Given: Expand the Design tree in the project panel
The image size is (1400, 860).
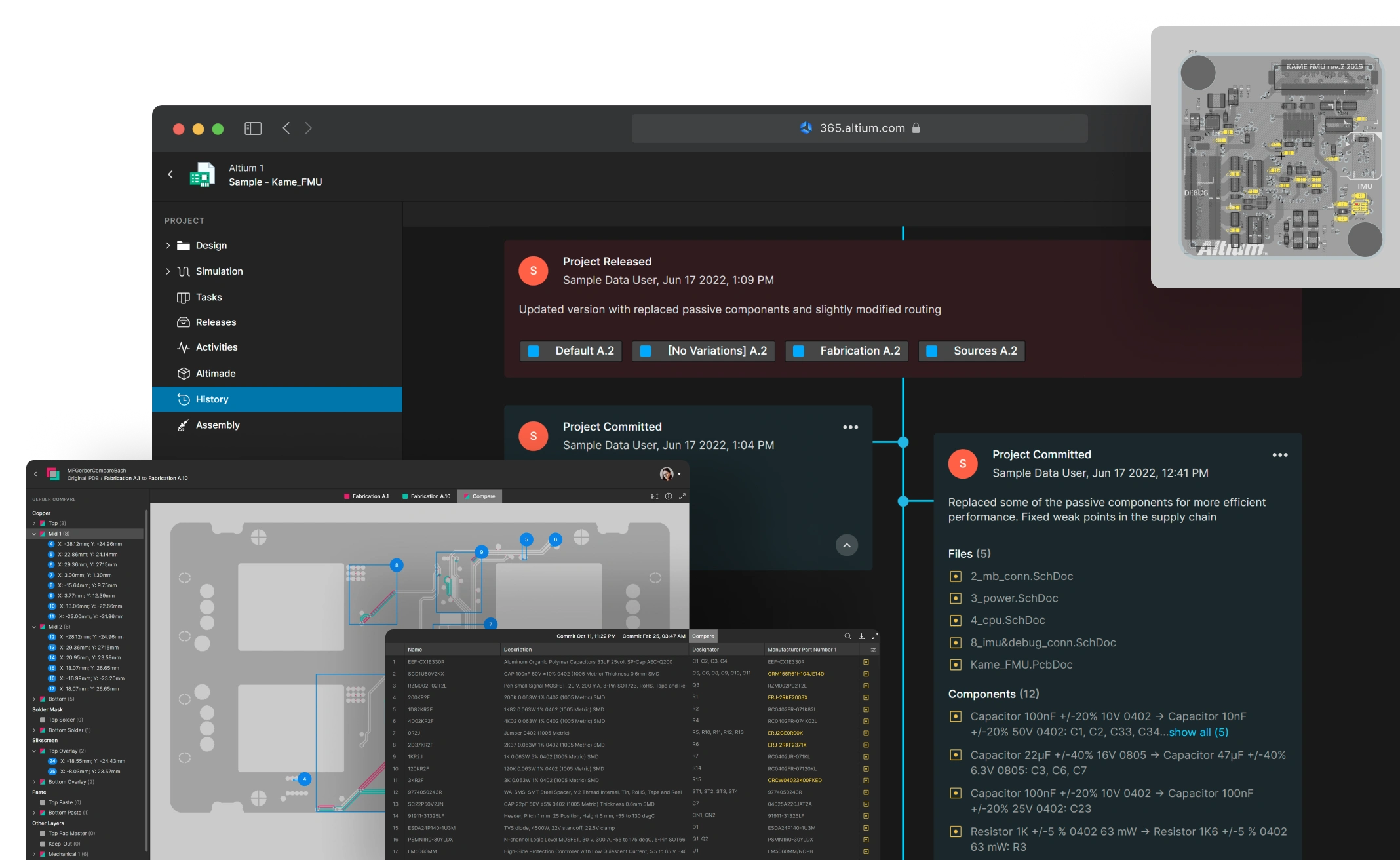Looking at the screenshot, I should [168, 245].
